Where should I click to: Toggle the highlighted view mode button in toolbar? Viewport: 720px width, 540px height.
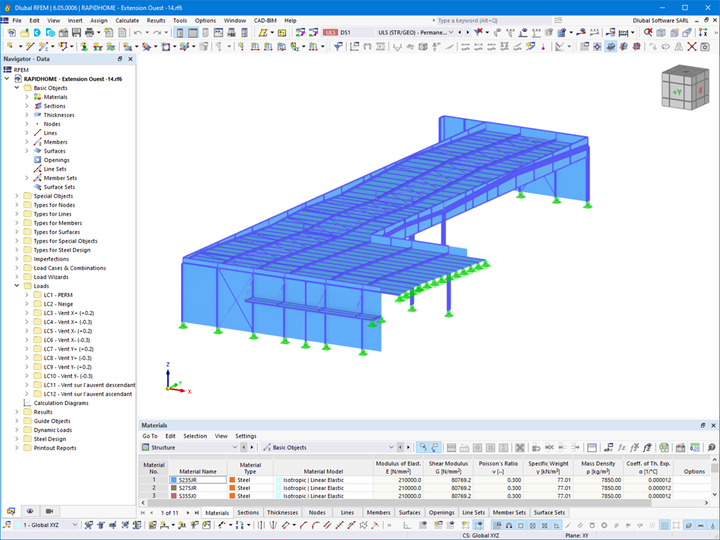[610, 46]
